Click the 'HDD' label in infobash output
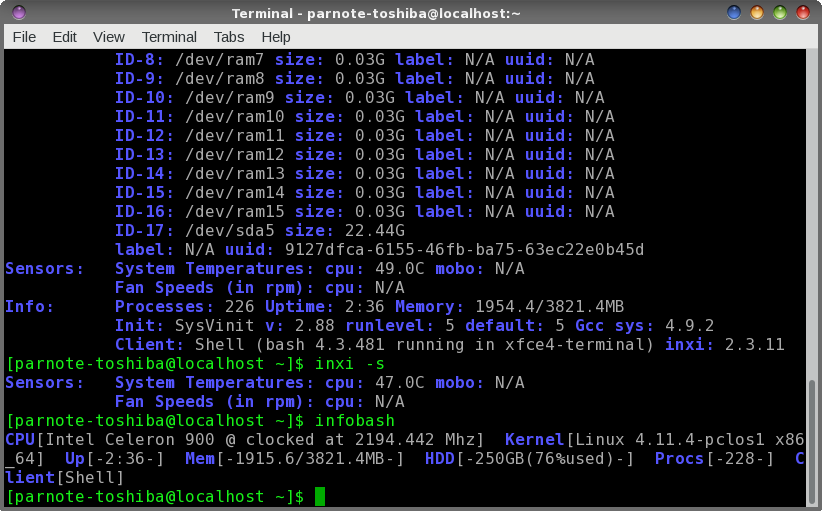This screenshot has height=511, width=822. [440, 459]
